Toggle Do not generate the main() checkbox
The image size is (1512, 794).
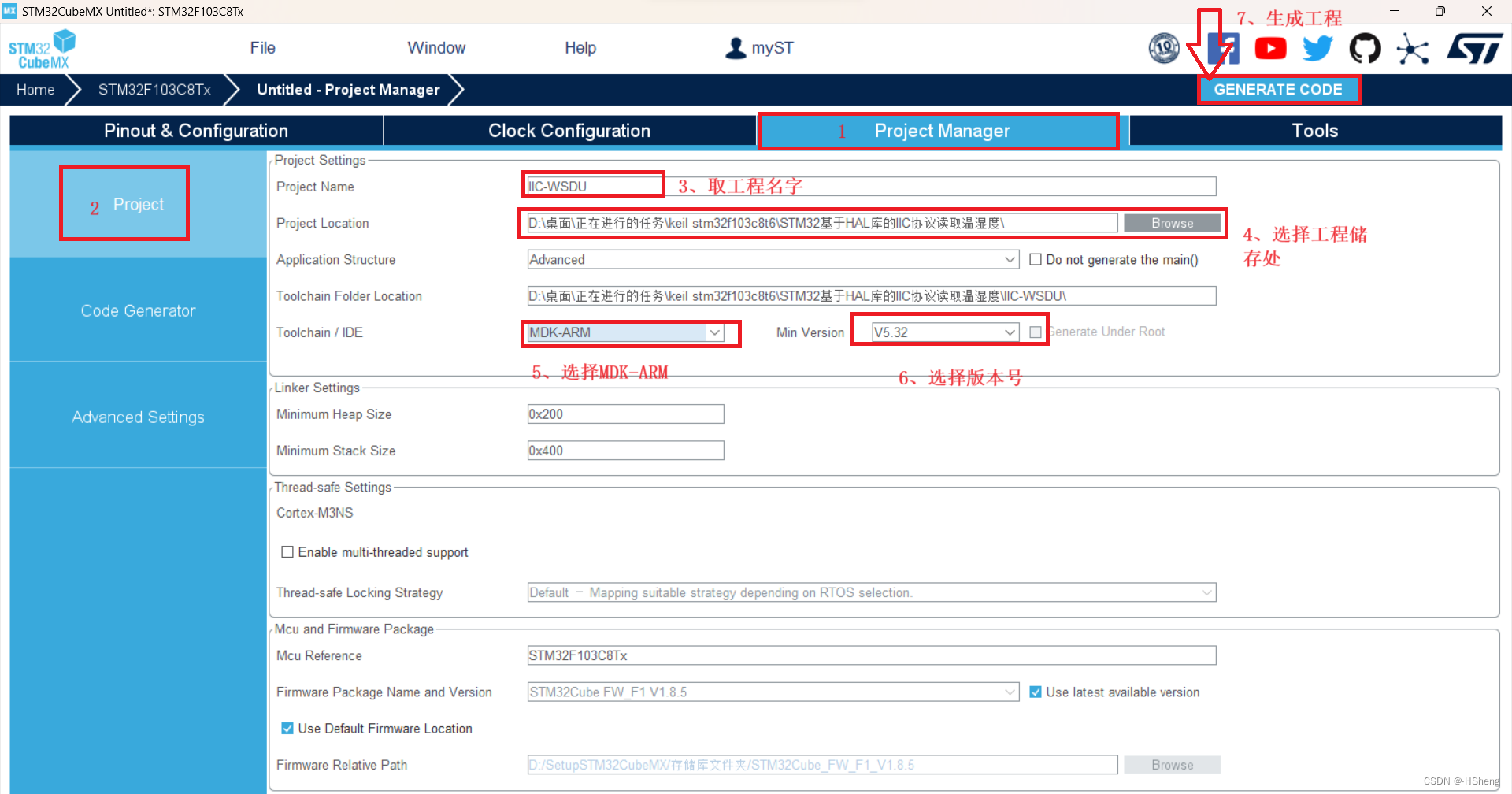point(1036,260)
